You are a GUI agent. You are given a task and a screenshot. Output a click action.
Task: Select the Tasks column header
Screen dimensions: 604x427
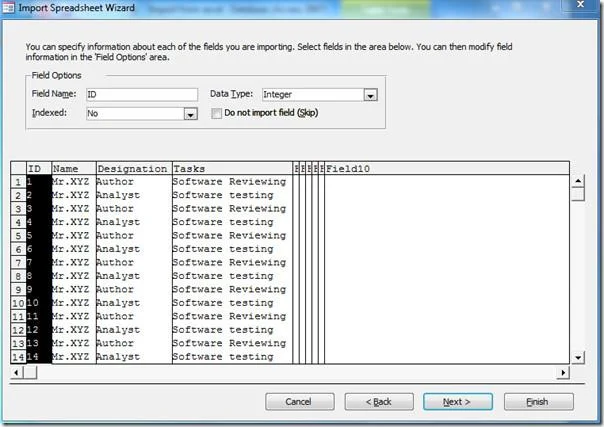(x=232, y=169)
